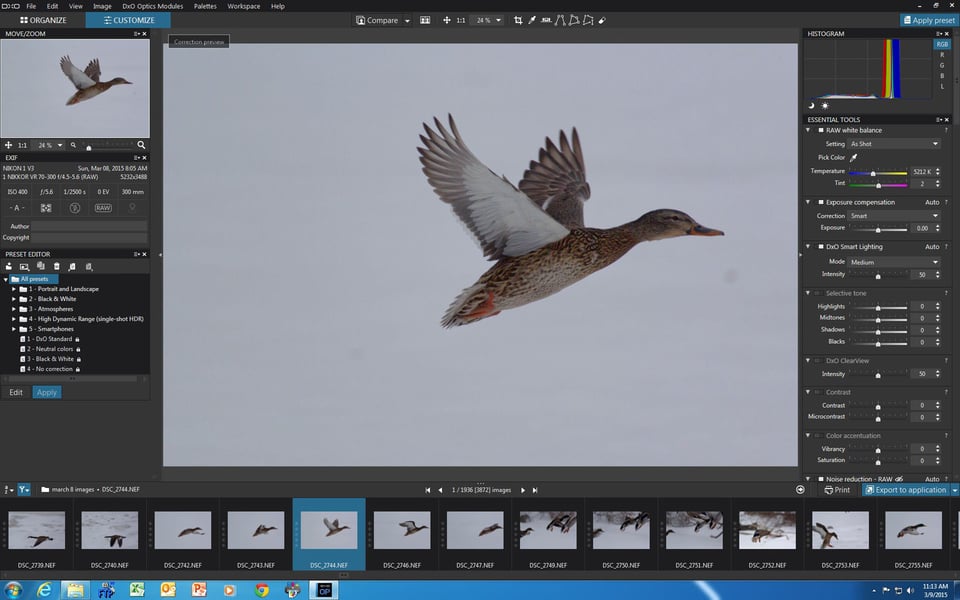The image size is (960, 600).
Task: Expand the 1 - Portrait and Landscape preset folder
Action: [14, 289]
